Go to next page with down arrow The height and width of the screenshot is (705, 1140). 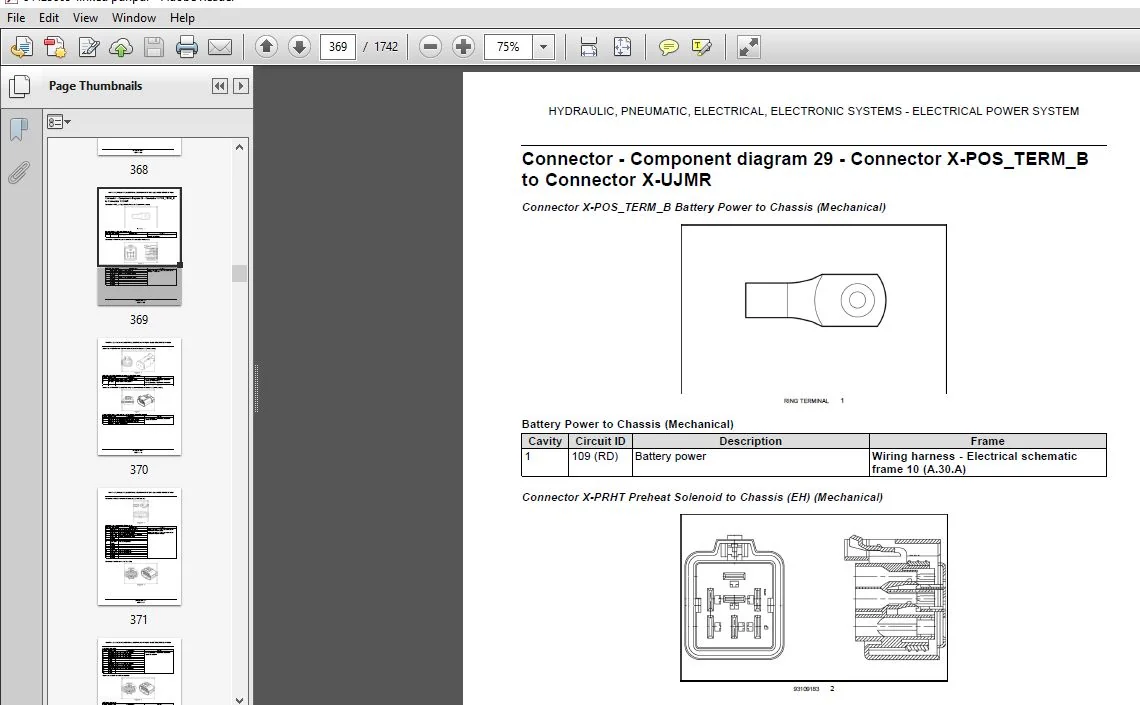tap(299, 47)
